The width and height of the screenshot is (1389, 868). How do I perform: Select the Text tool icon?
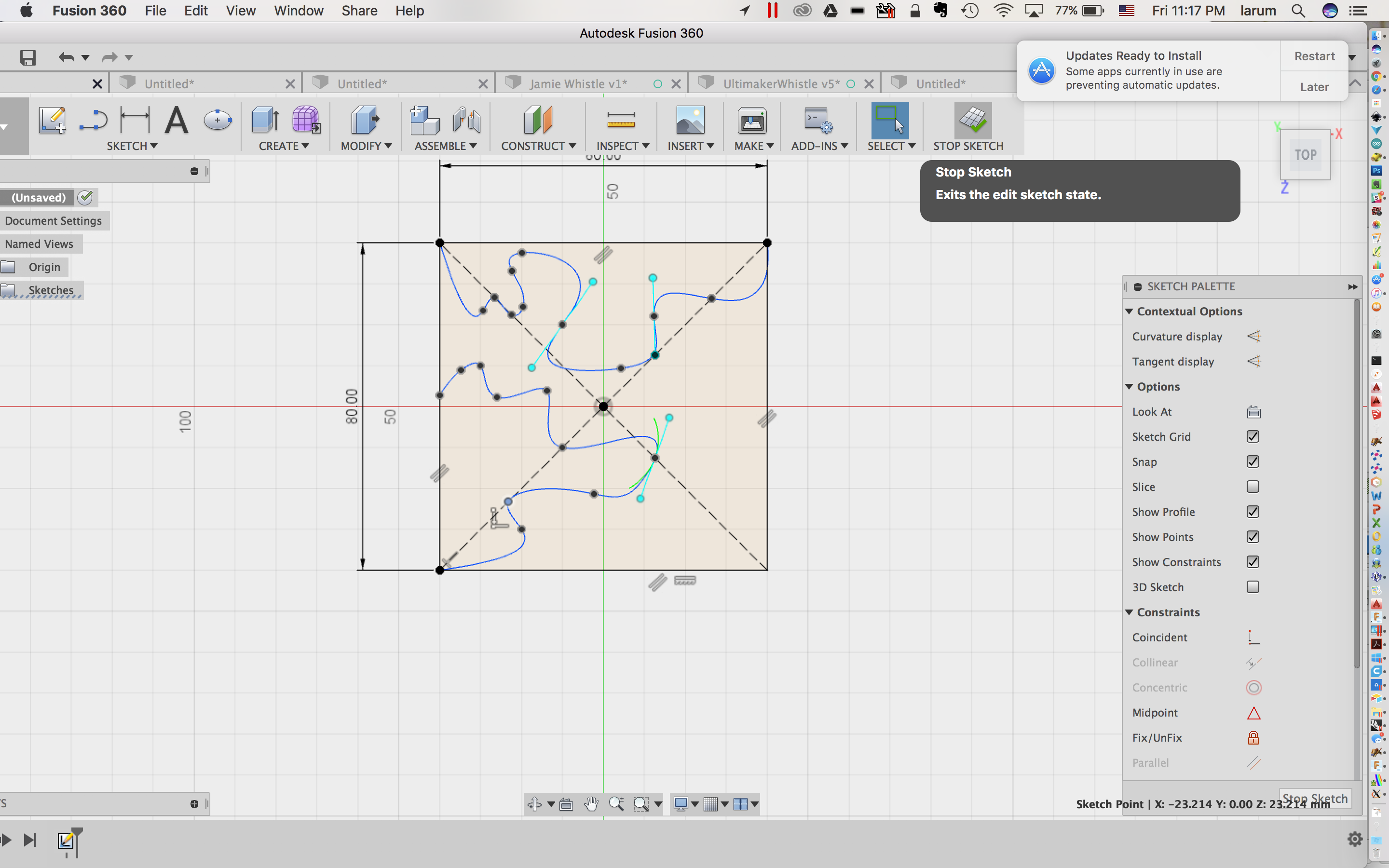(176, 120)
